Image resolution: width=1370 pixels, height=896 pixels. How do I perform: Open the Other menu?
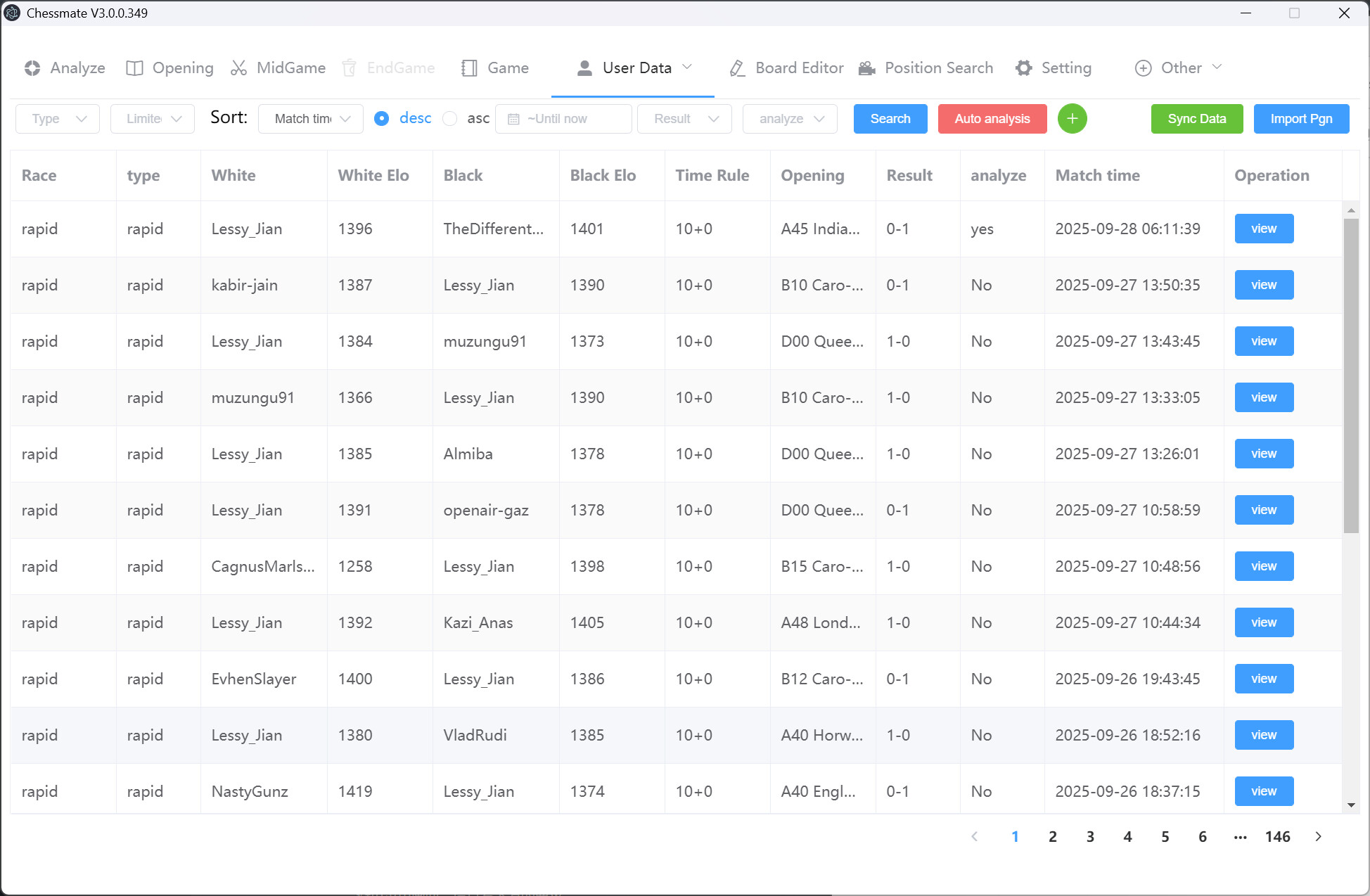[1177, 68]
